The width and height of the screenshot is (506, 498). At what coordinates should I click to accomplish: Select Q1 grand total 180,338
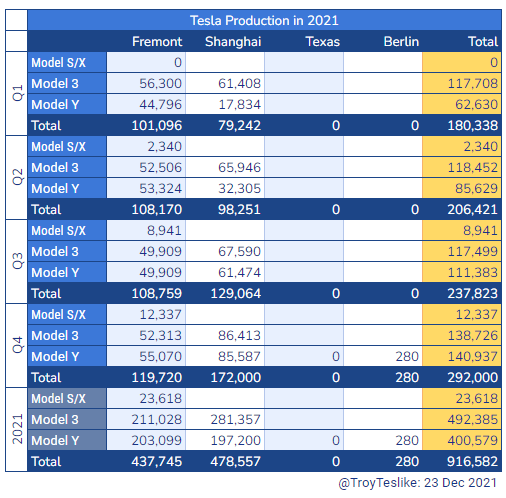(x=462, y=125)
